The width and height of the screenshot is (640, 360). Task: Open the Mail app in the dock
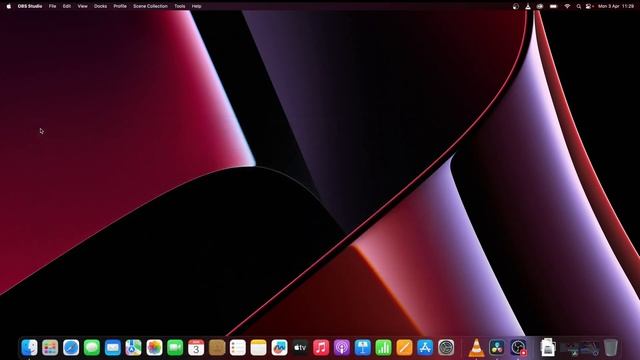(x=112, y=348)
